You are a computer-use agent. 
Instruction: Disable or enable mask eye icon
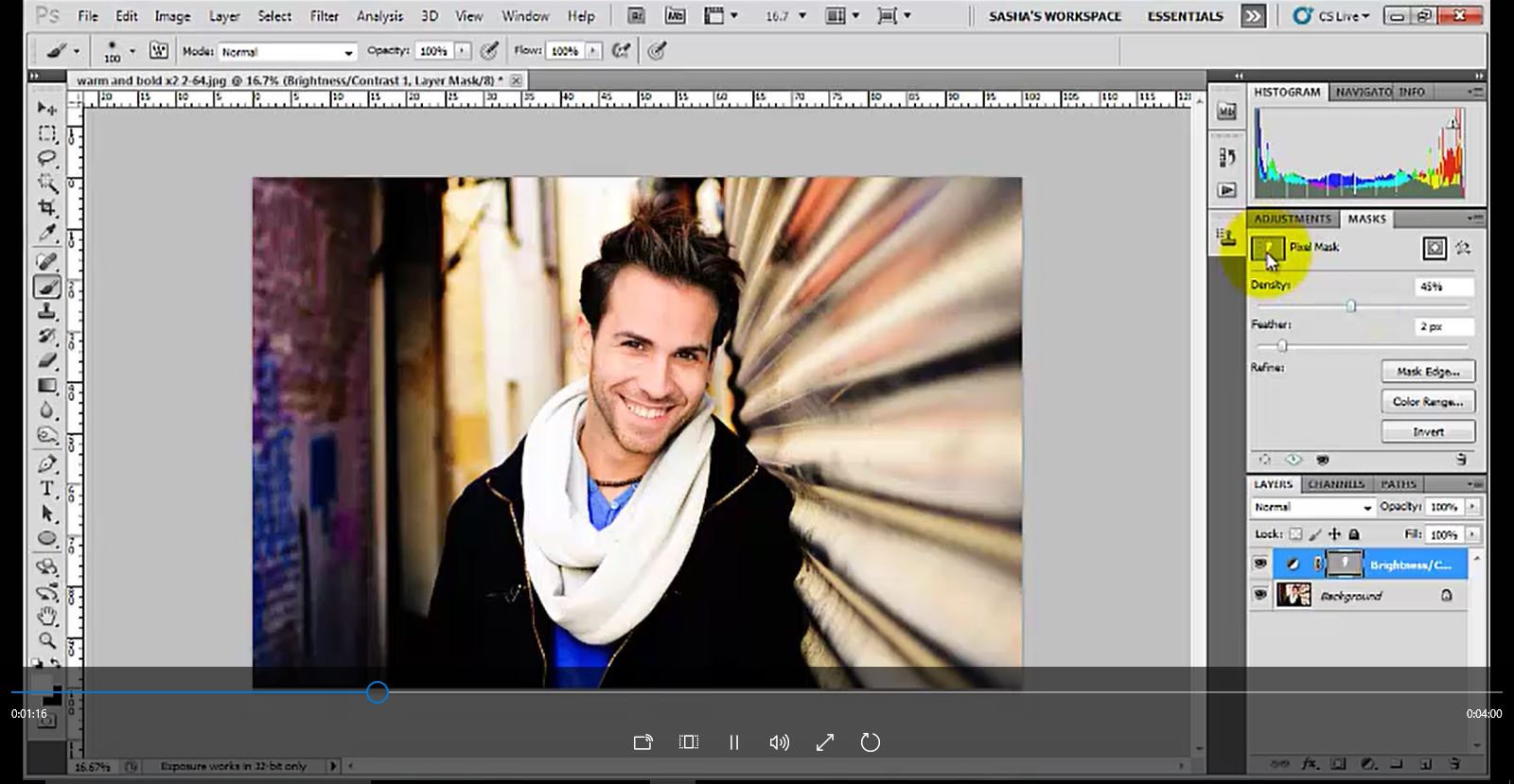[1322, 460]
